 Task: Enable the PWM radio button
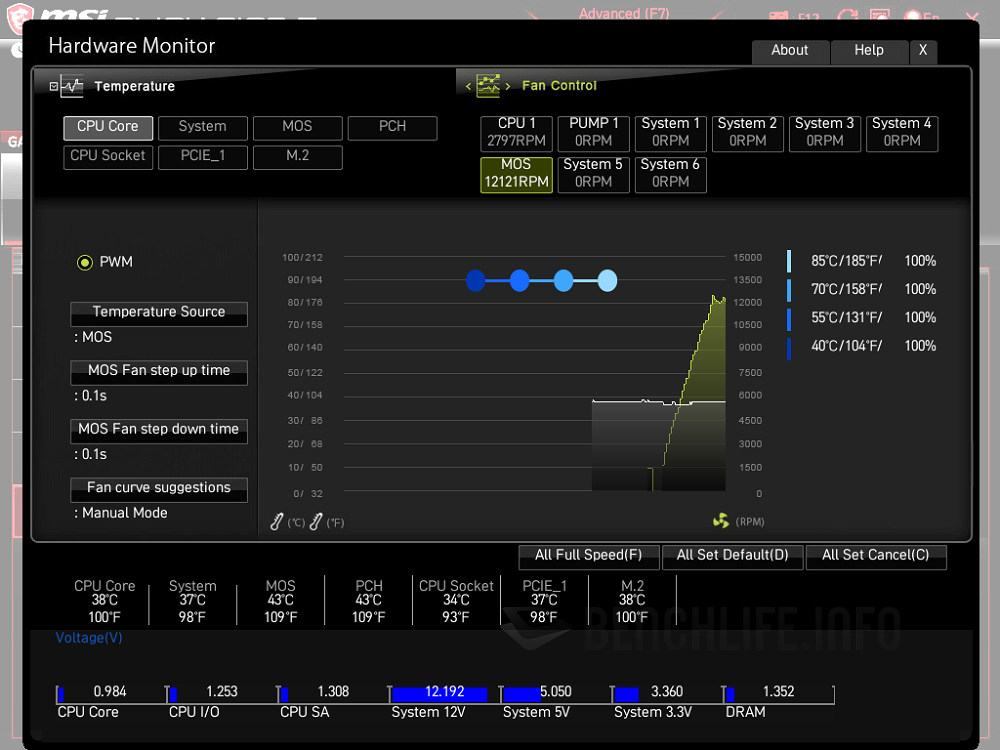tap(85, 262)
